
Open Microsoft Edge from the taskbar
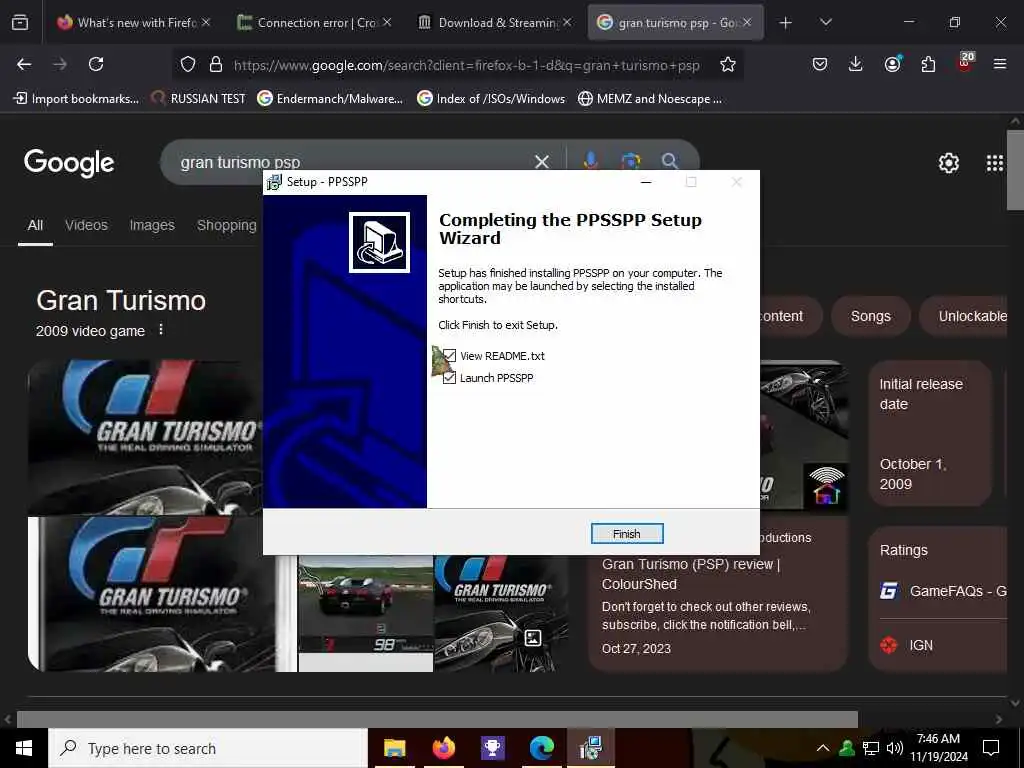point(541,748)
